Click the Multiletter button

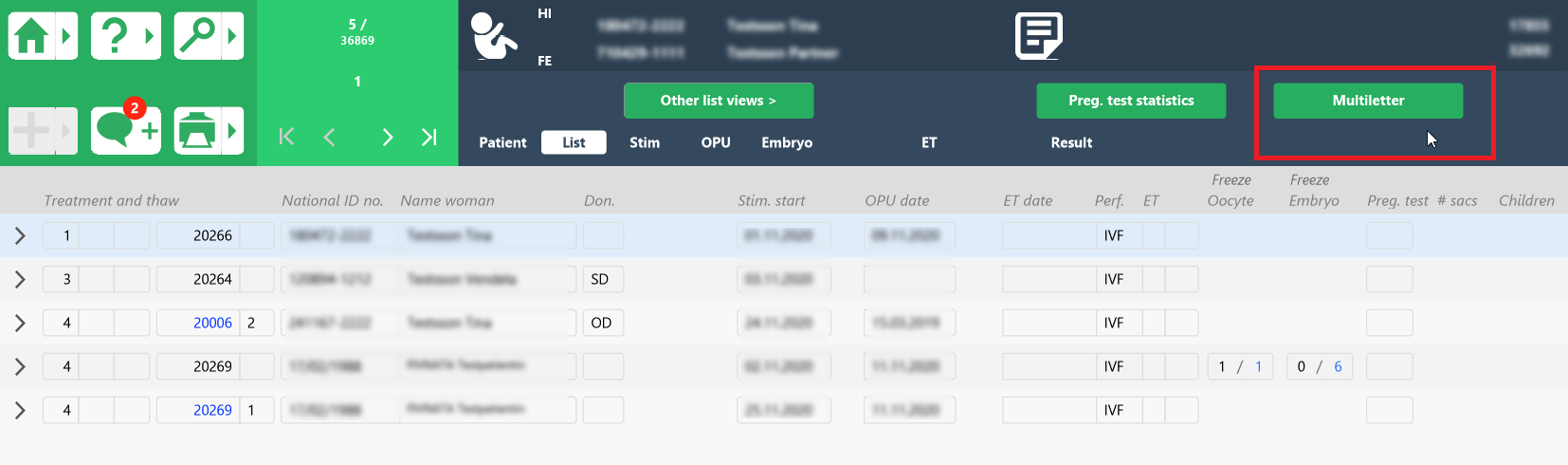[1367, 101]
